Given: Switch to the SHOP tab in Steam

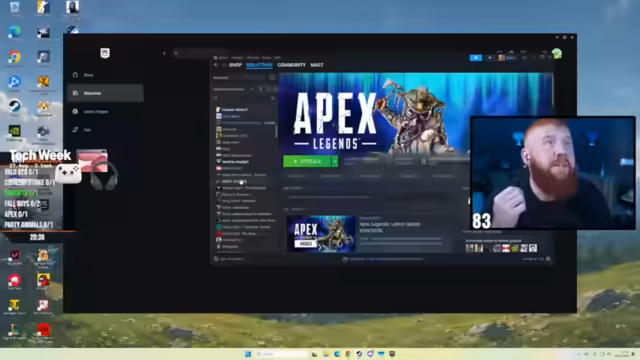Looking at the screenshot, I should pyautogui.click(x=235, y=65).
